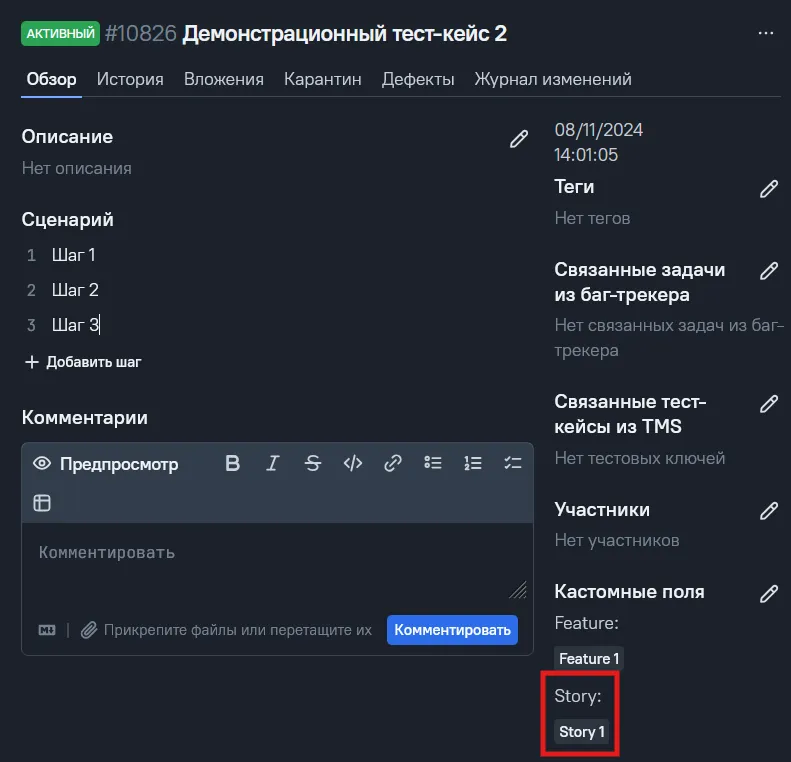The height and width of the screenshot is (762, 791).
Task: Click the blue Комментировать button
Action: (x=453, y=630)
